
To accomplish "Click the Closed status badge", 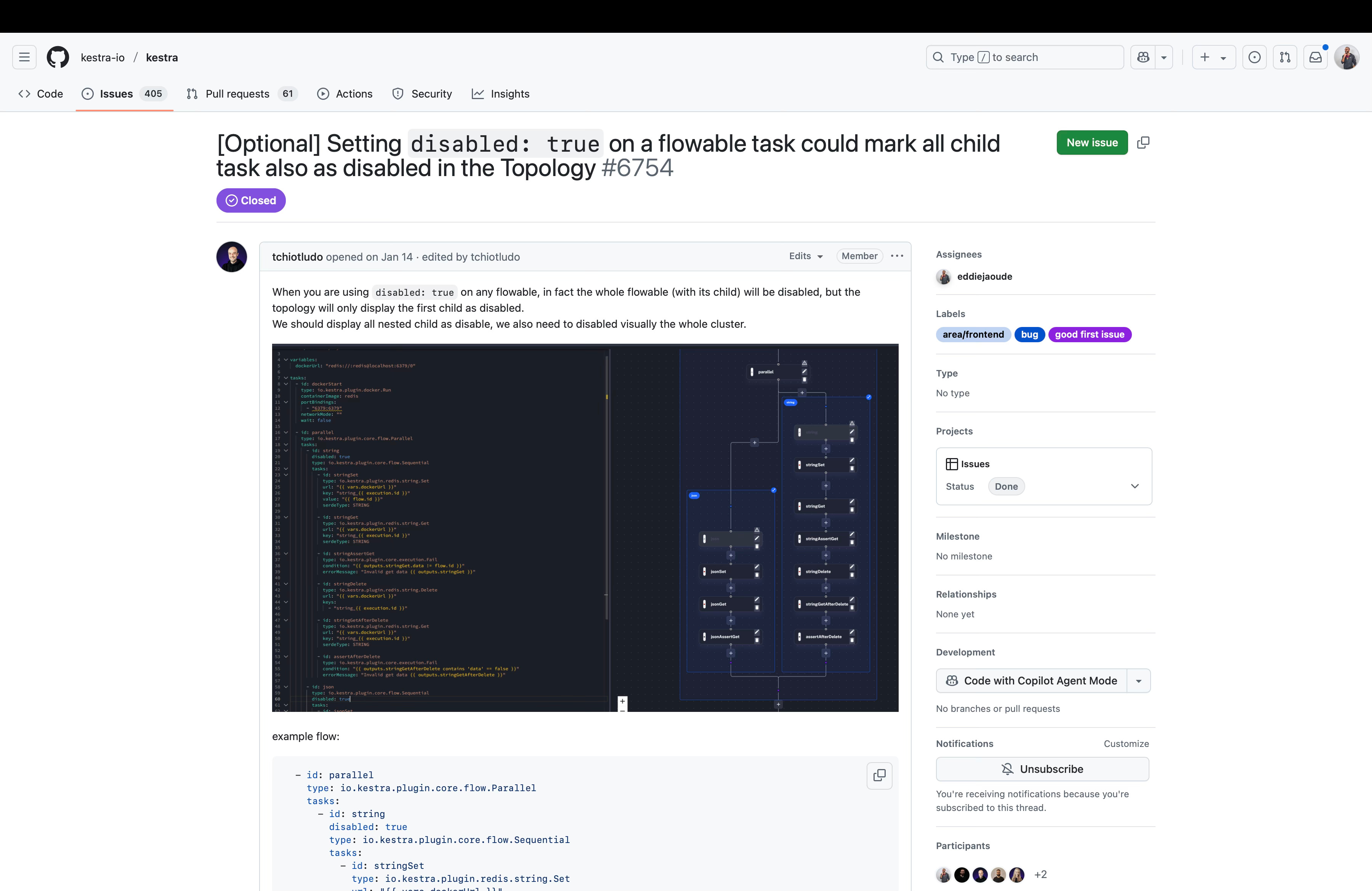I will 251,200.
